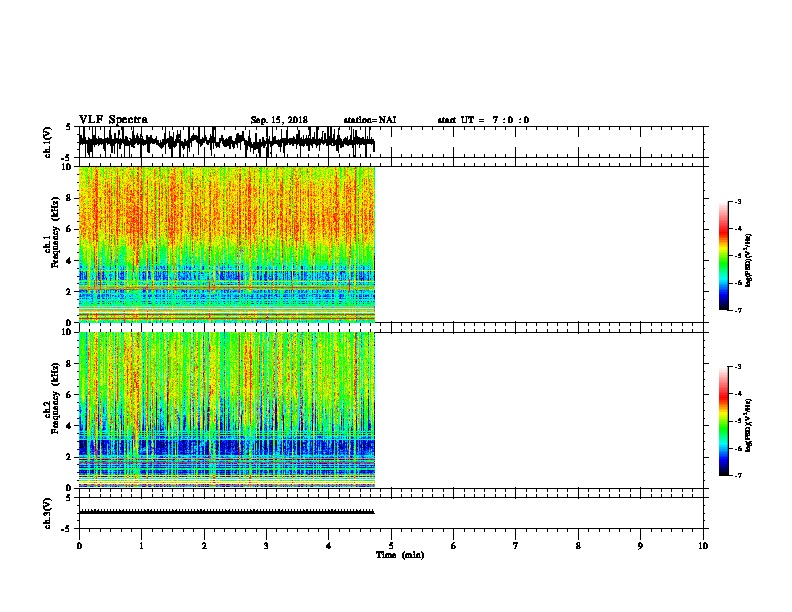Screen dimensions: 792x612
Task: Click the "2" kHz tick on ch.1 frequency axis
Action: [69, 291]
